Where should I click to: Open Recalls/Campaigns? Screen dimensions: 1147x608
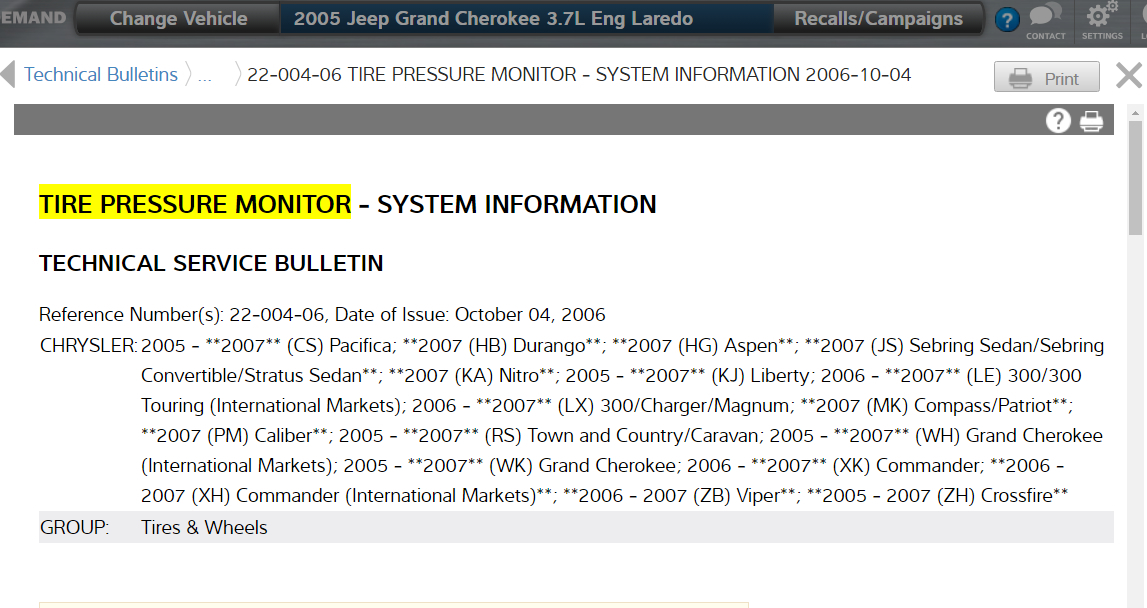pyautogui.click(x=878, y=19)
